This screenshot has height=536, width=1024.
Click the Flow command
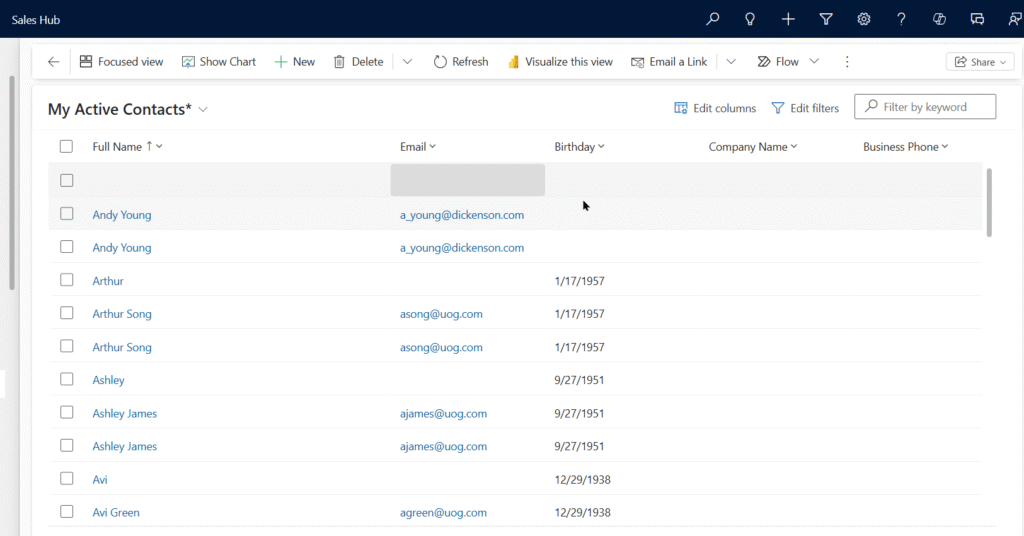778,61
